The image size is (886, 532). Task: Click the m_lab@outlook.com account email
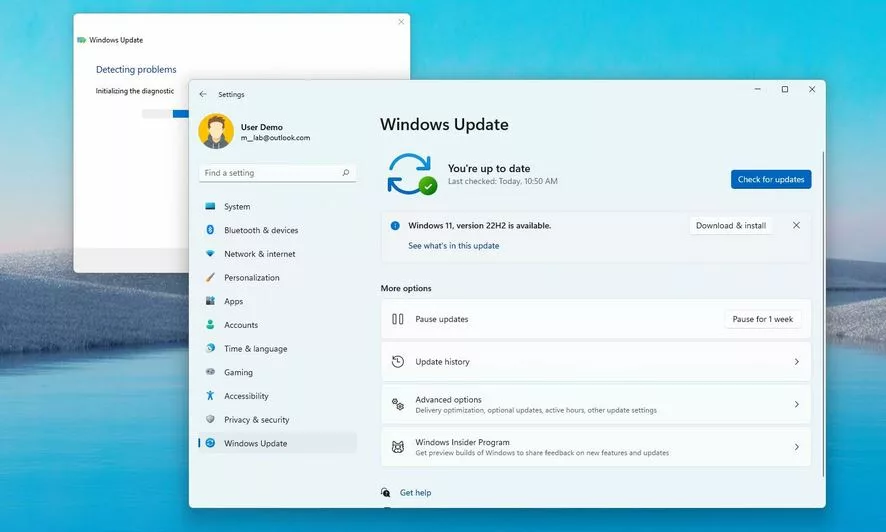275,138
